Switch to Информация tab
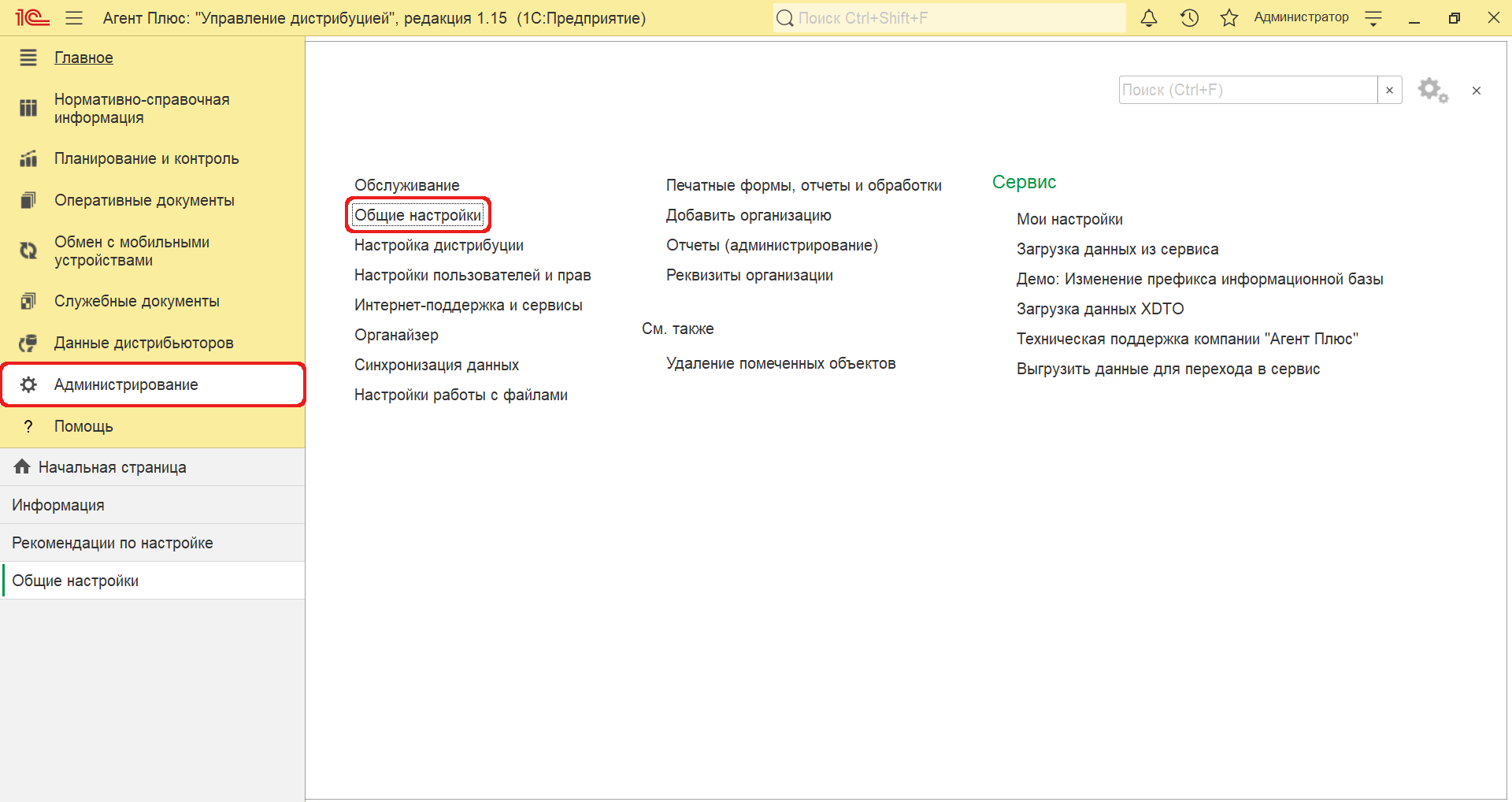The height and width of the screenshot is (802, 1512). (153, 505)
